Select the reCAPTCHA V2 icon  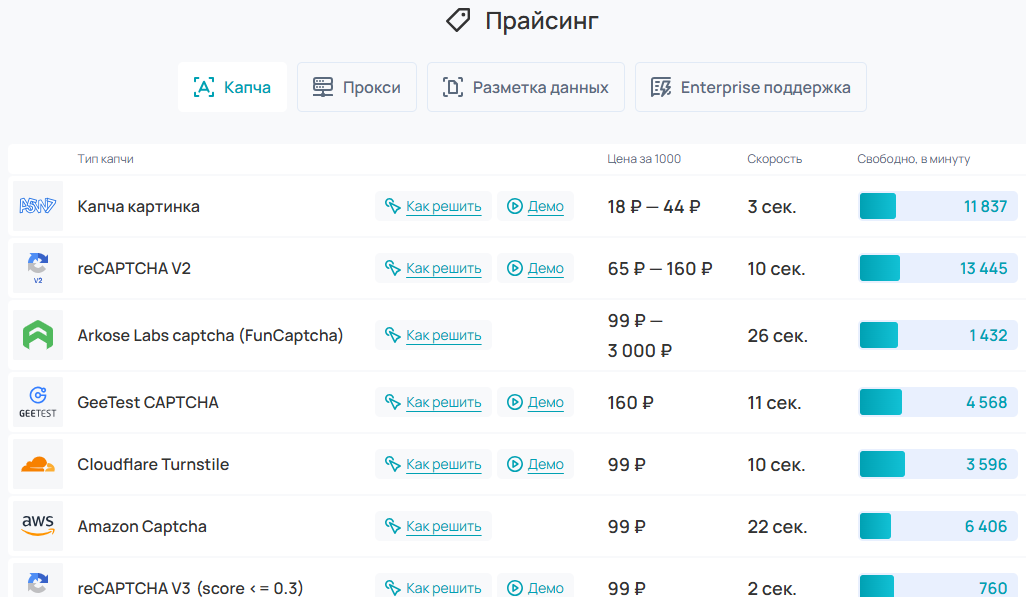coord(37,268)
